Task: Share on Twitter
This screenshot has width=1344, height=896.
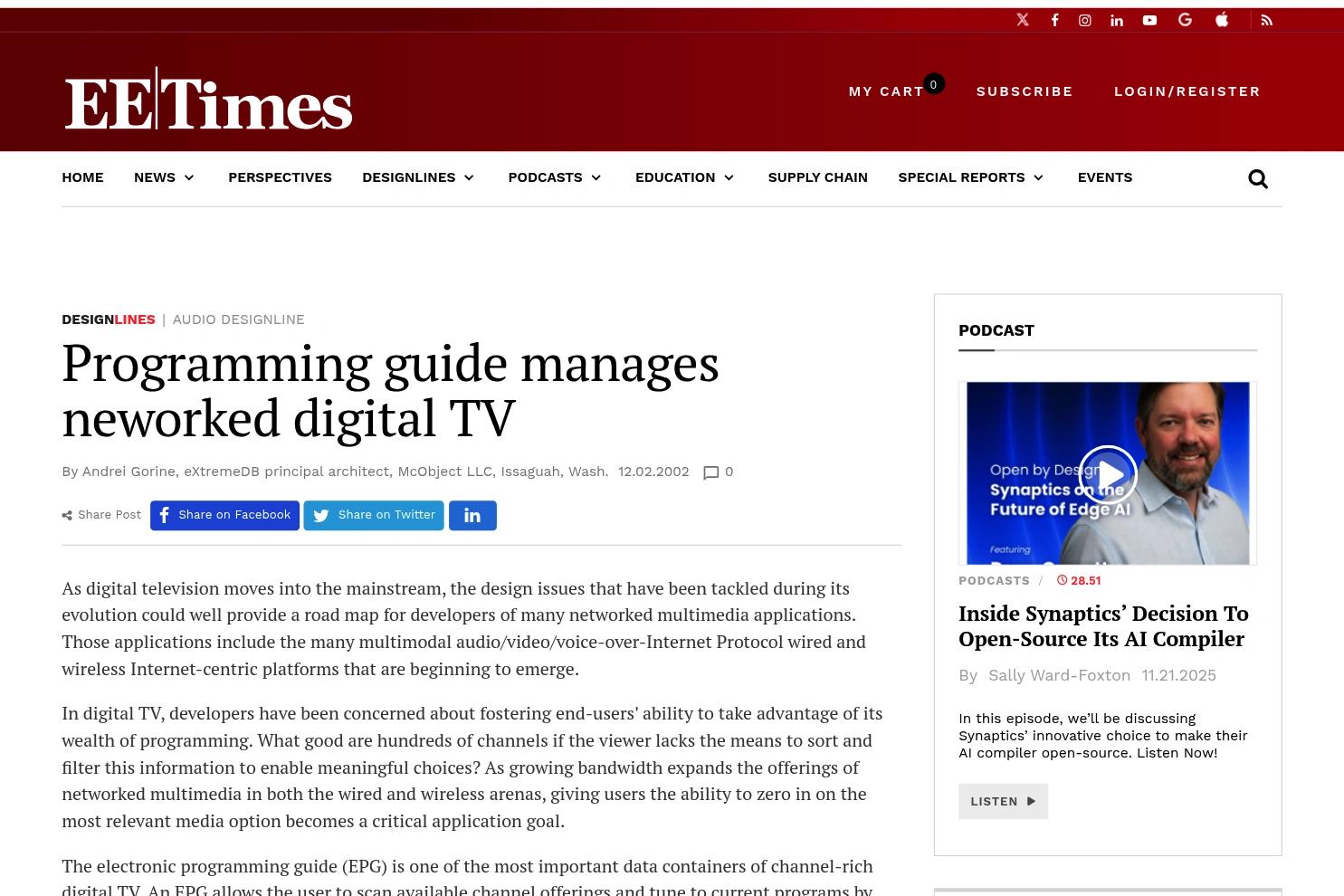Action: (374, 515)
